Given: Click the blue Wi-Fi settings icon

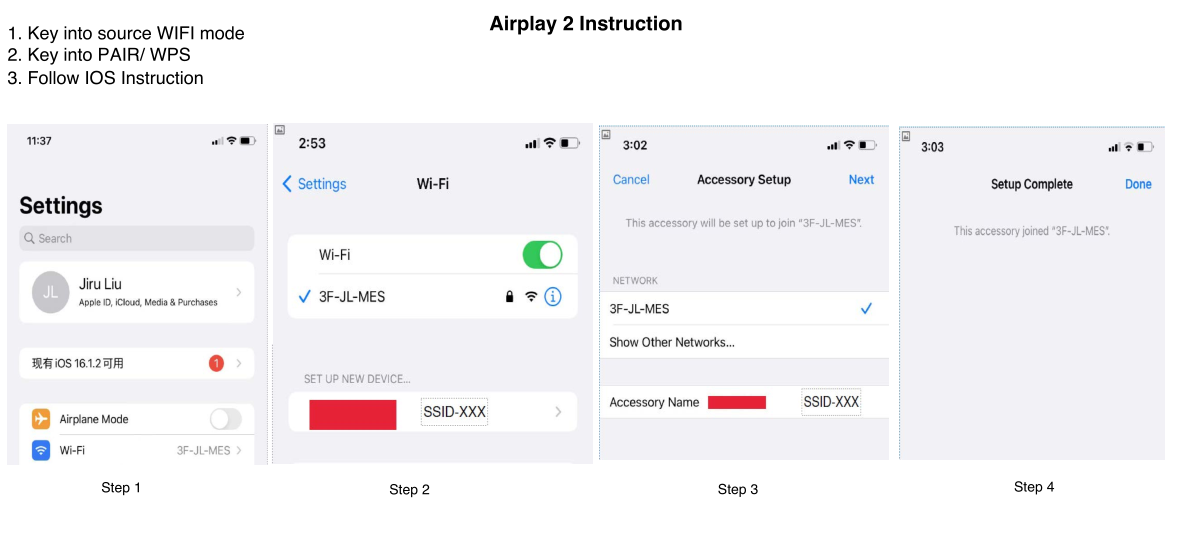Looking at the screenshot, I should coord(41,450).
